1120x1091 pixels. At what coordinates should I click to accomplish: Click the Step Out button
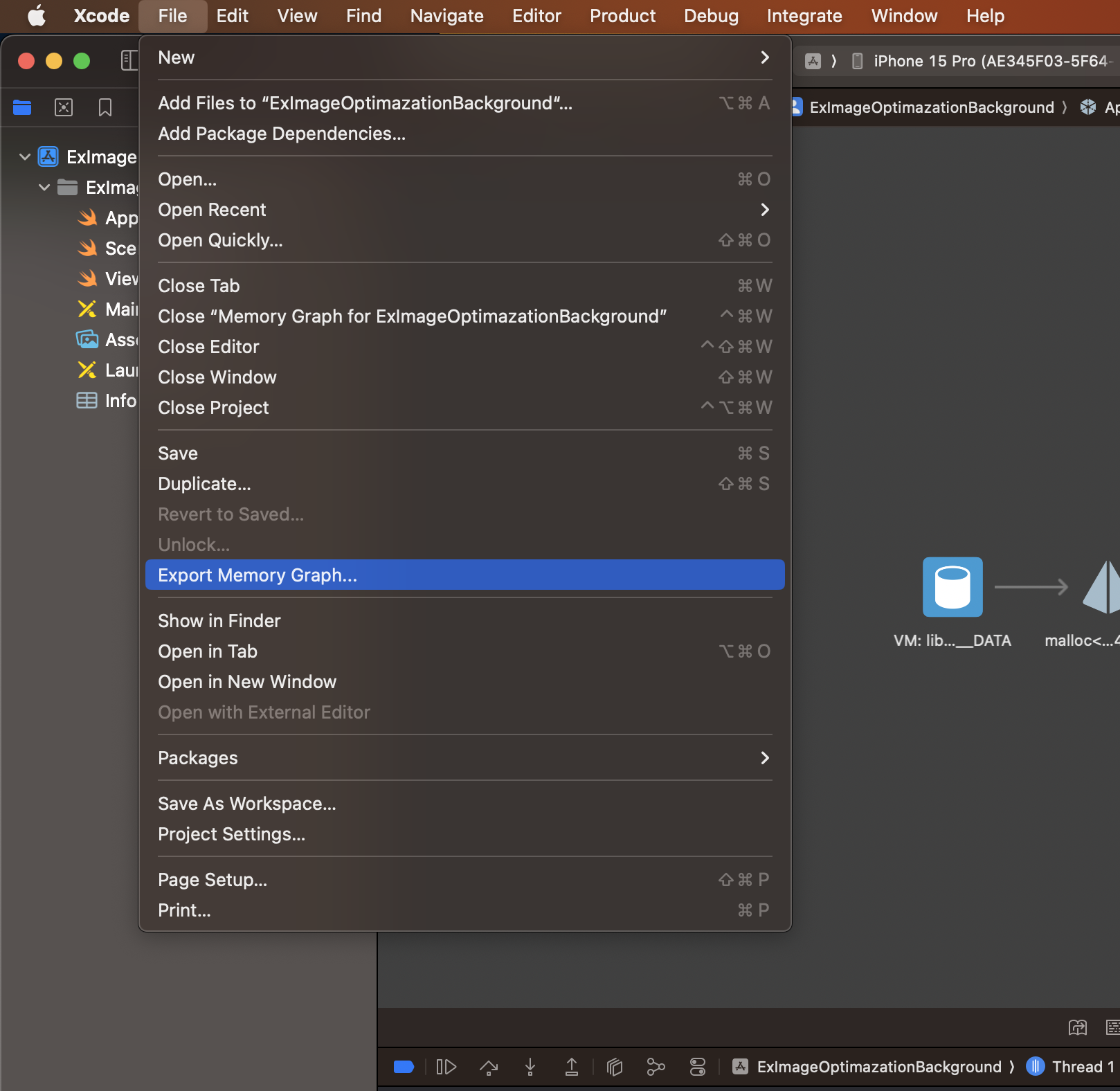coord(572,1067)
